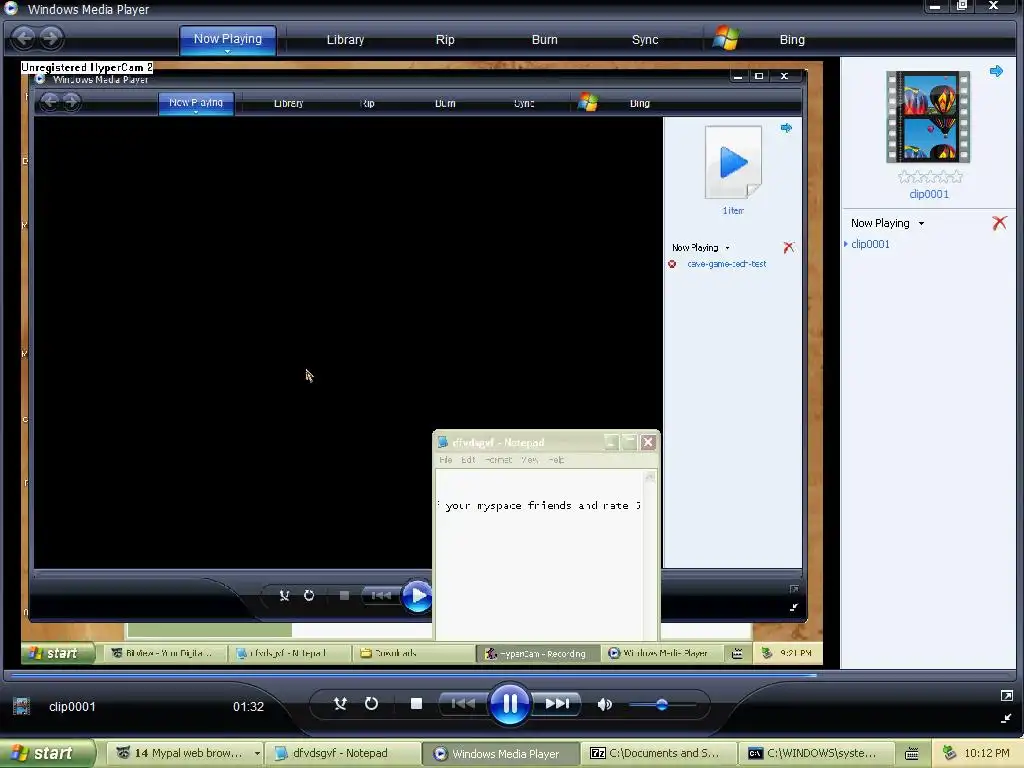Click the seek bar to jump position
The image size is (1024, 768).
coord(511,675)
